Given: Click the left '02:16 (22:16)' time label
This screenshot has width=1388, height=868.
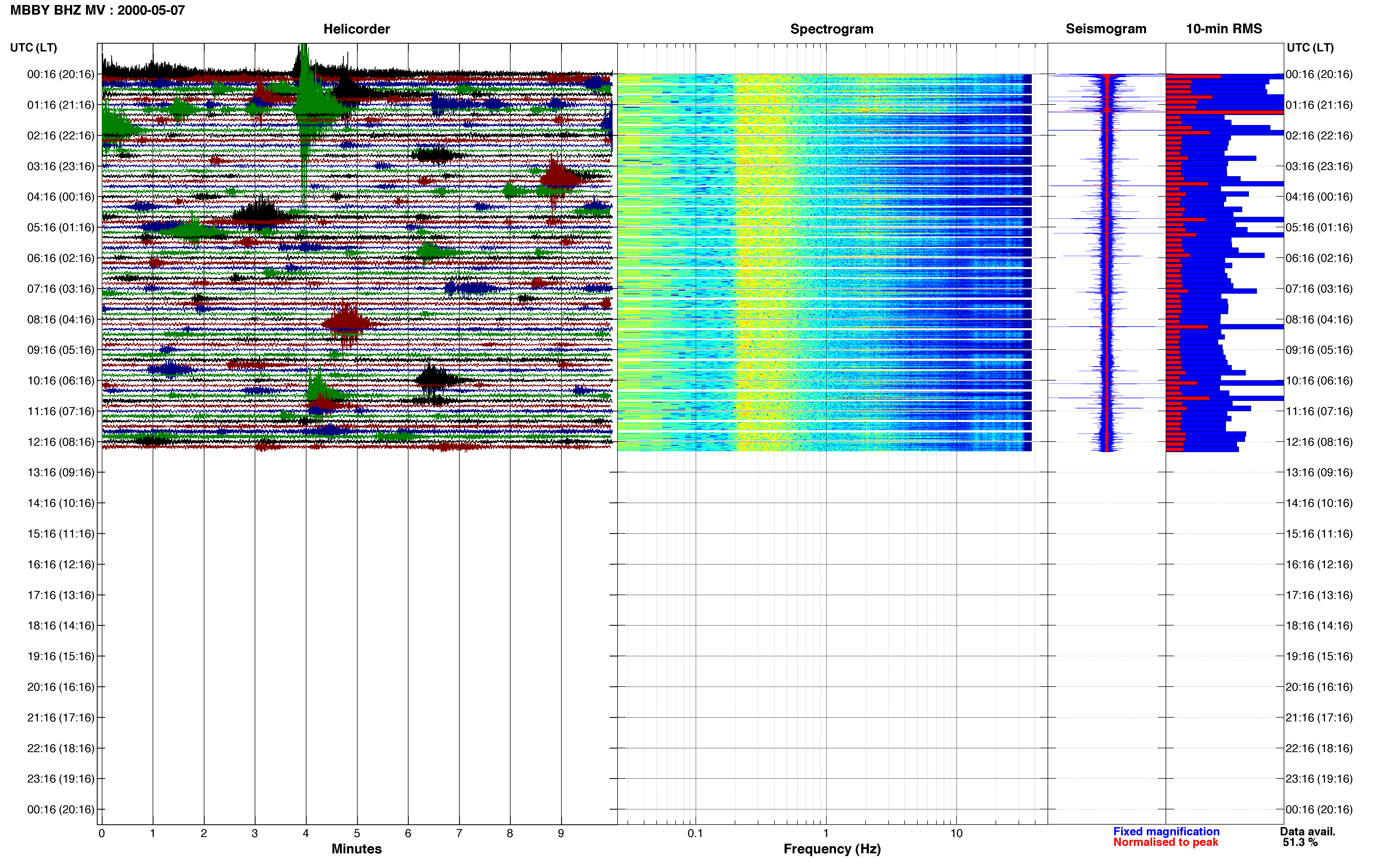Looking at the screenshot, I should 61,135.
